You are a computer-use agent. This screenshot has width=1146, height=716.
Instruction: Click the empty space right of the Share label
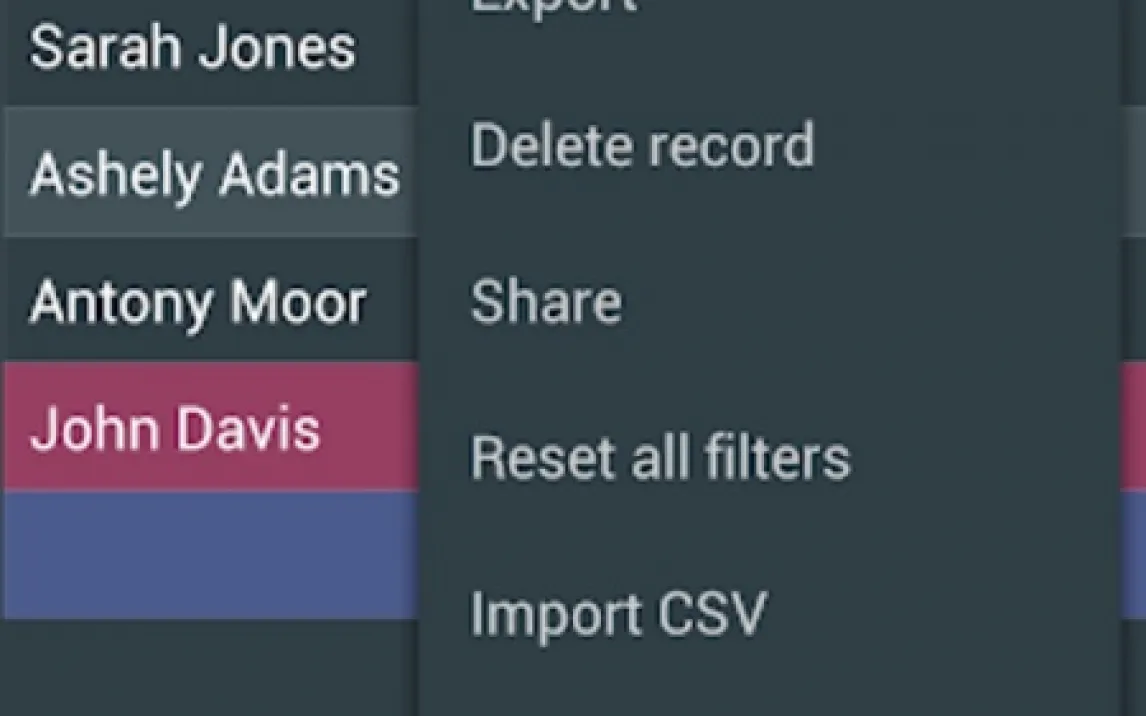(860, 302)
